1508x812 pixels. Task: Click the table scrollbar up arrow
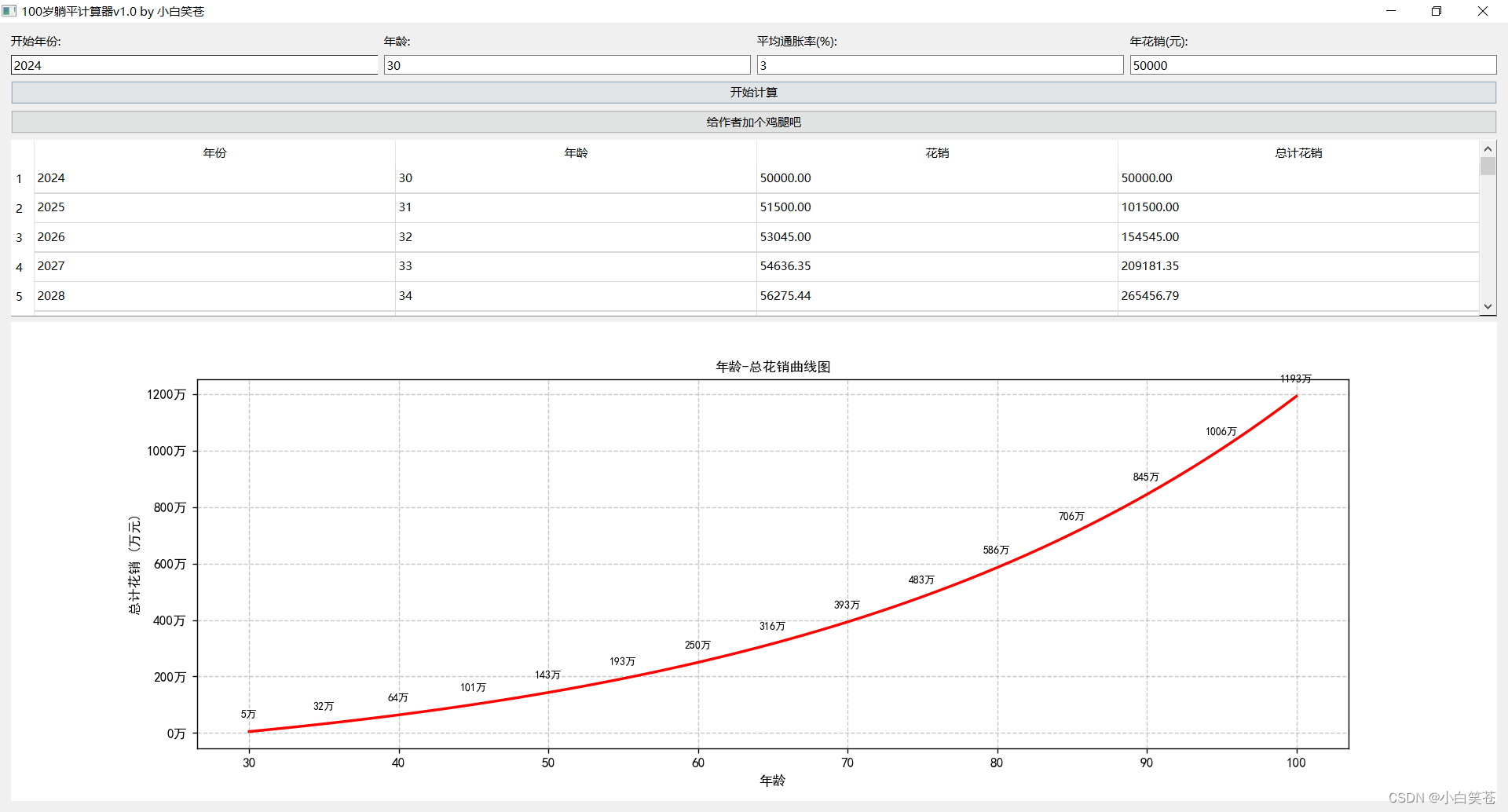[1488, 149]
